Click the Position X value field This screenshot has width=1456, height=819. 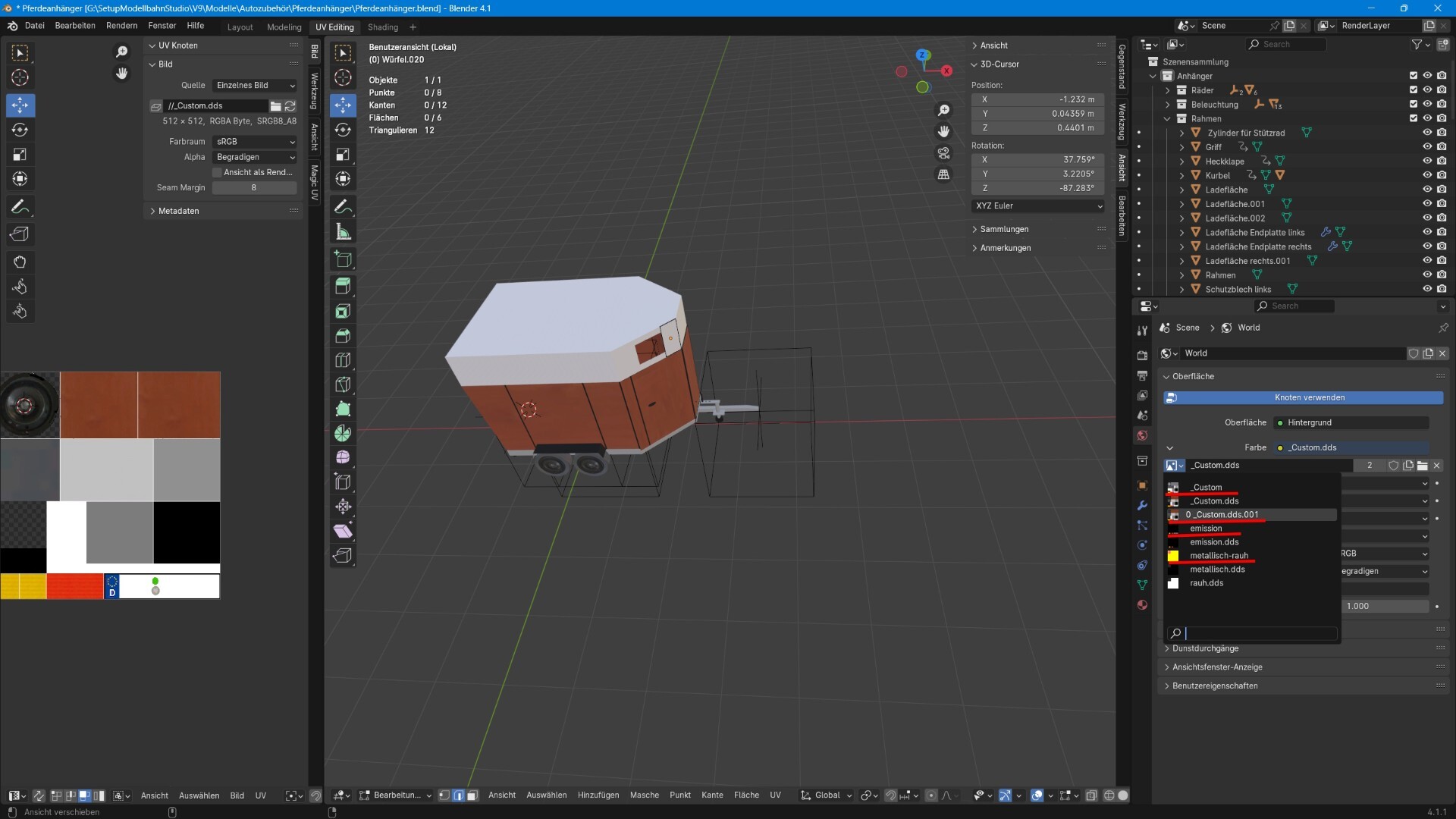[1038, 99]
